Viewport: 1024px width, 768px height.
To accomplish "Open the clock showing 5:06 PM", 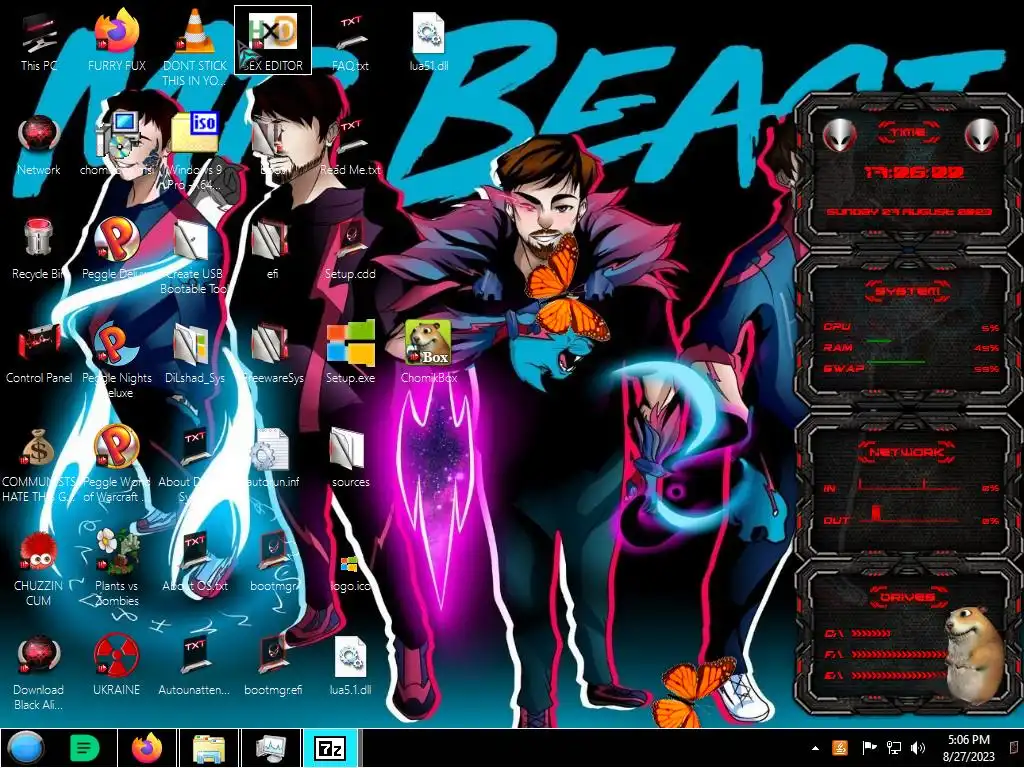I will (x=968, y=748).
